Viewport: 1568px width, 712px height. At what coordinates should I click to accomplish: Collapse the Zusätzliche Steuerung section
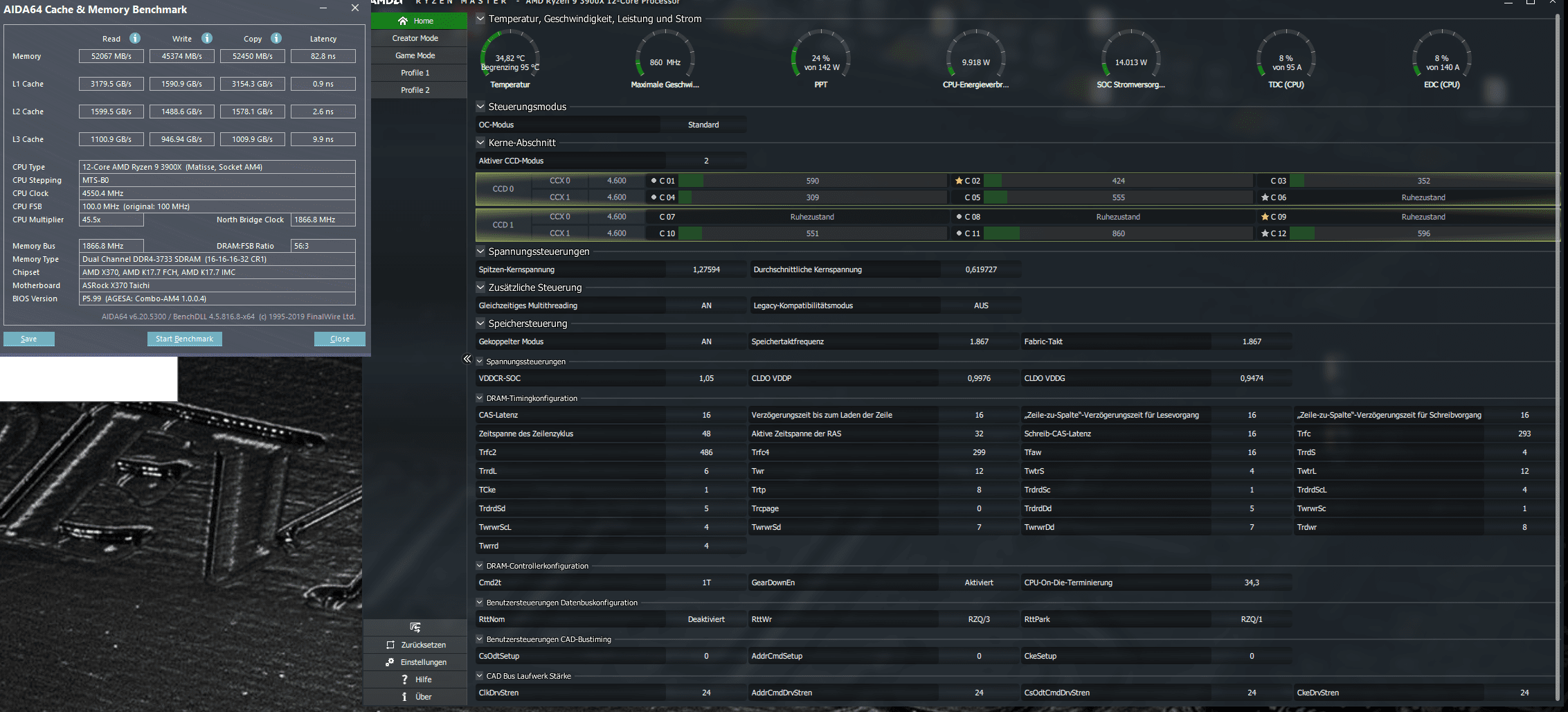[x=480, y=287]
